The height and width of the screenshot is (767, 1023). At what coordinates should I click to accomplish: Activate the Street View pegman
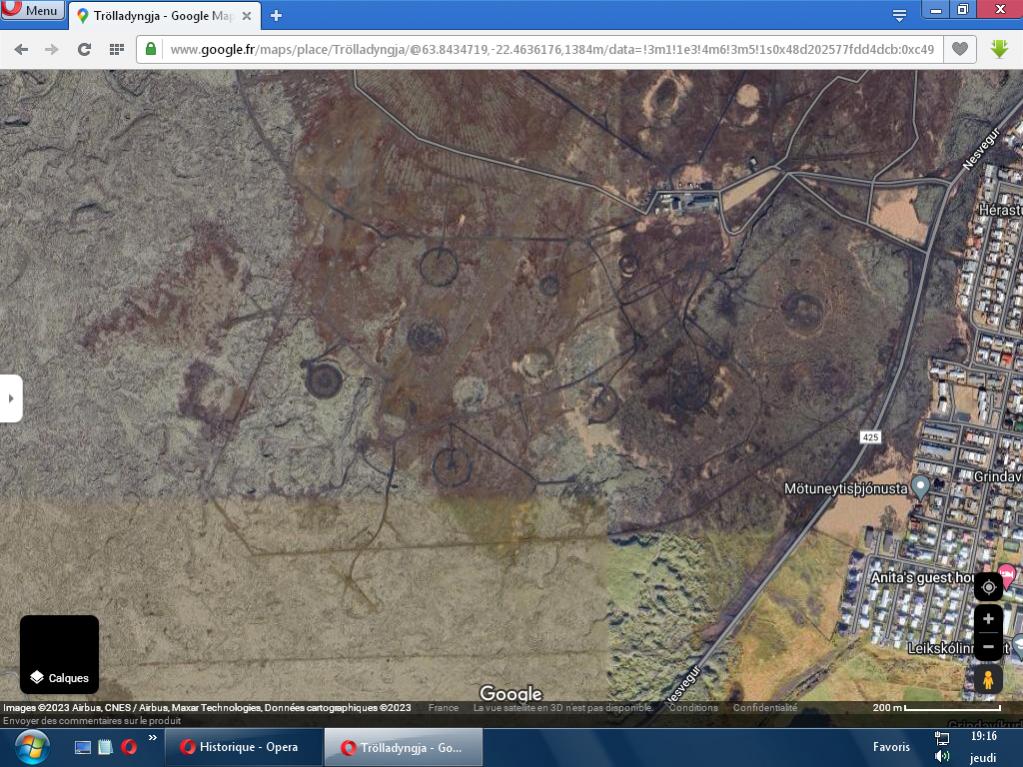pyautogui.click(x=988, y=679)
